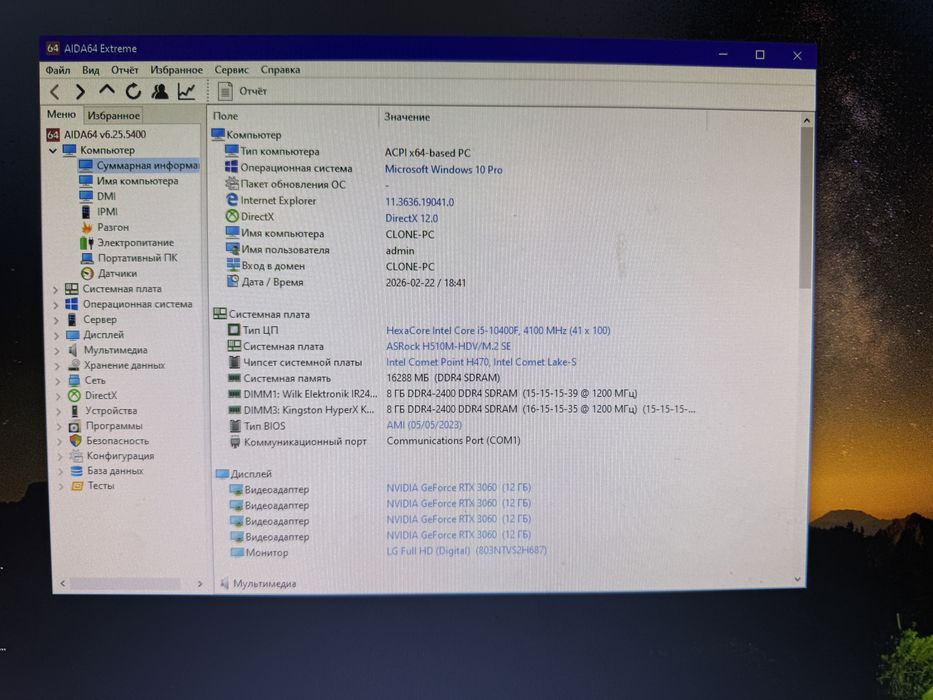The image size is (933, 700).
Task: Select the Пакет обновления ОС row
Action: [x=458, y=185]
